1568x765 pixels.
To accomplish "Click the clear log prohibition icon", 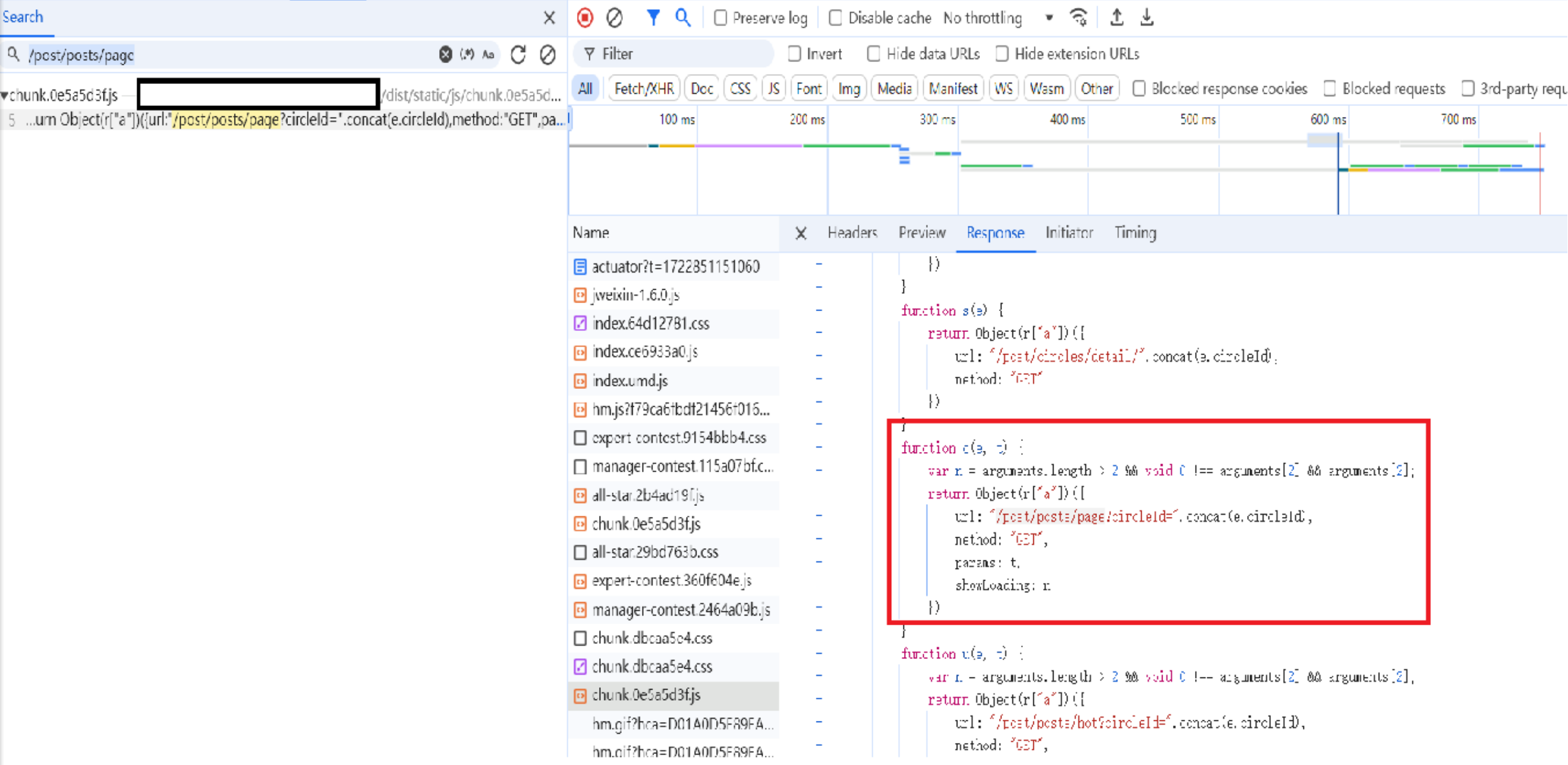I will point(614,18).
